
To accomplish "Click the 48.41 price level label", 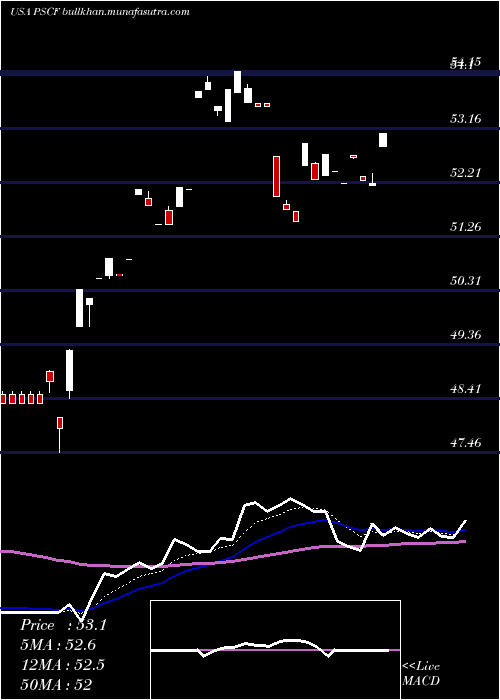I will [465, 389].
